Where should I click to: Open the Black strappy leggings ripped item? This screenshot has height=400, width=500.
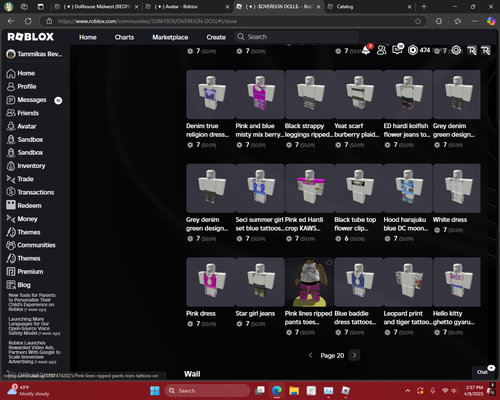309,94
